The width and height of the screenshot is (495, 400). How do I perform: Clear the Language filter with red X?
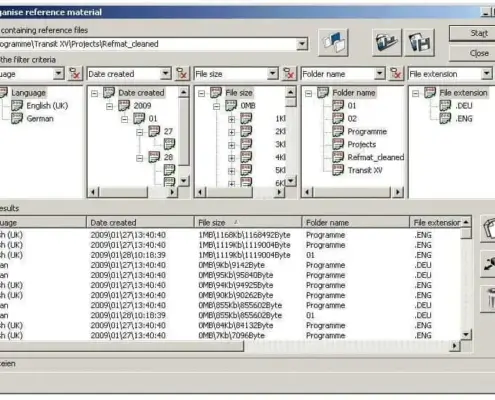tap(75, 74)
